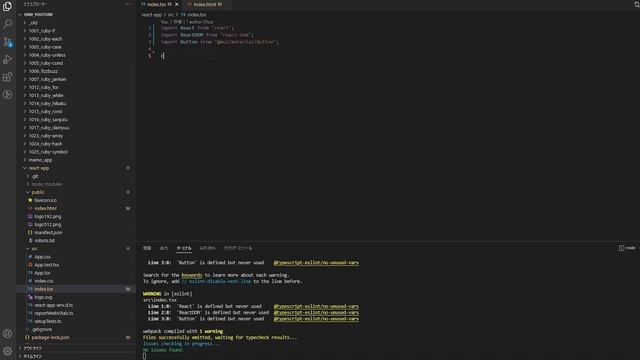Screen dimensions: 640x360
Task: Expand the .git folder
Action: click(x=35, y=176)
